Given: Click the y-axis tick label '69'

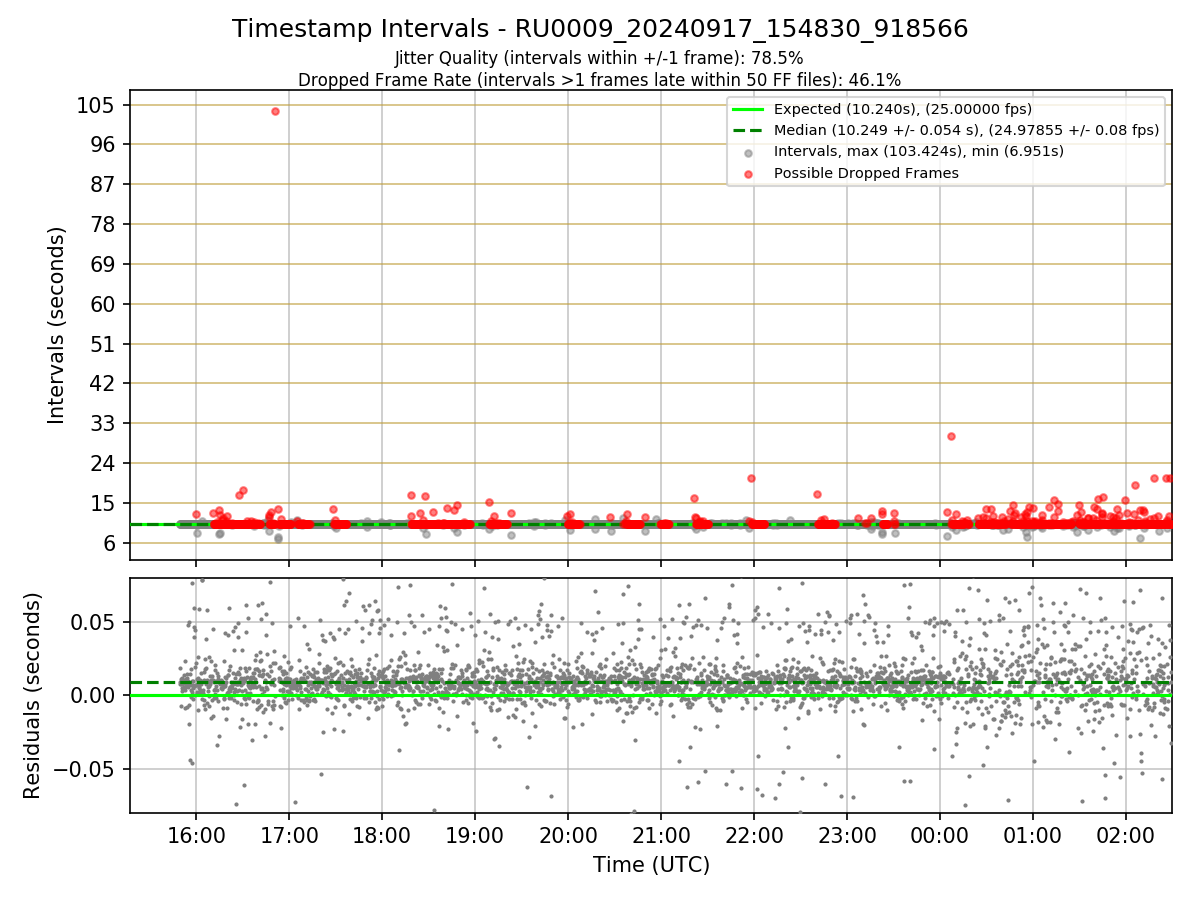Looking at the screenshot, I should [102, 264].
